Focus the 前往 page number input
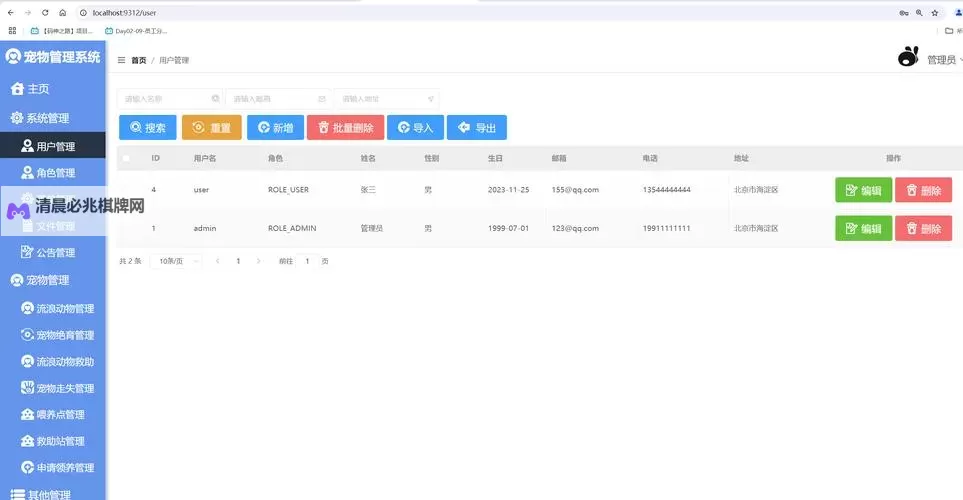 pos(307,261)
